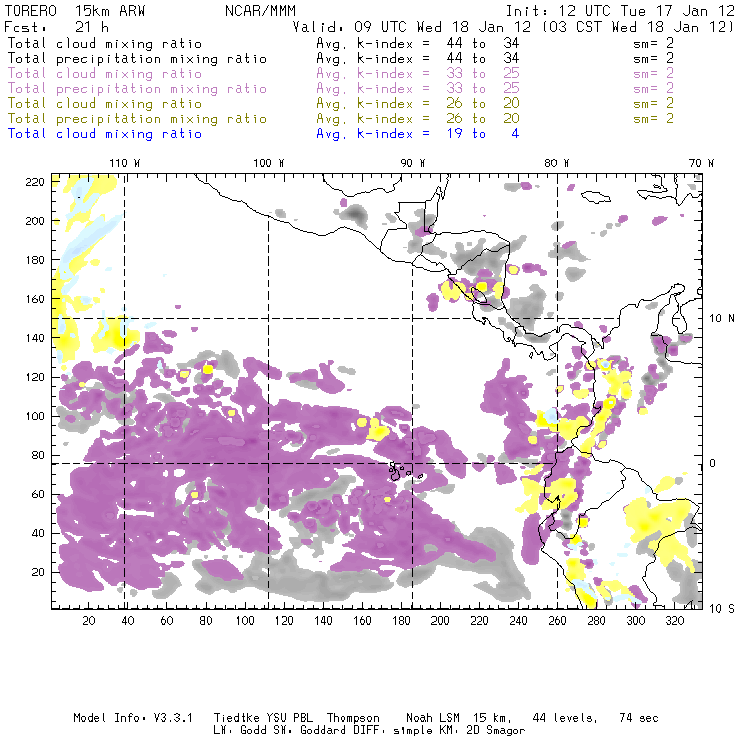The width and height of the screenshot is (740, 740).
Task: Click the '44 levels,' text
Action: click(x=565, y=718)
